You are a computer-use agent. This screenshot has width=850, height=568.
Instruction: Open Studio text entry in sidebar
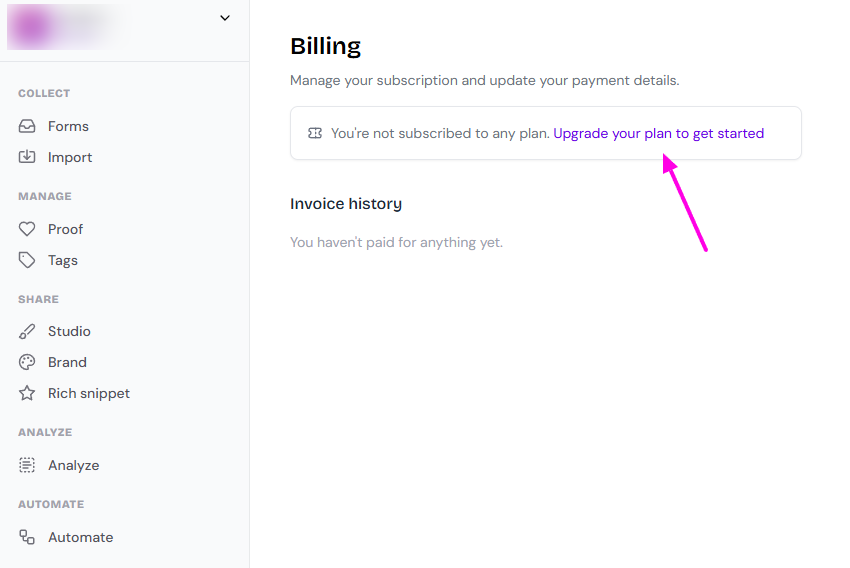point(69,331)
